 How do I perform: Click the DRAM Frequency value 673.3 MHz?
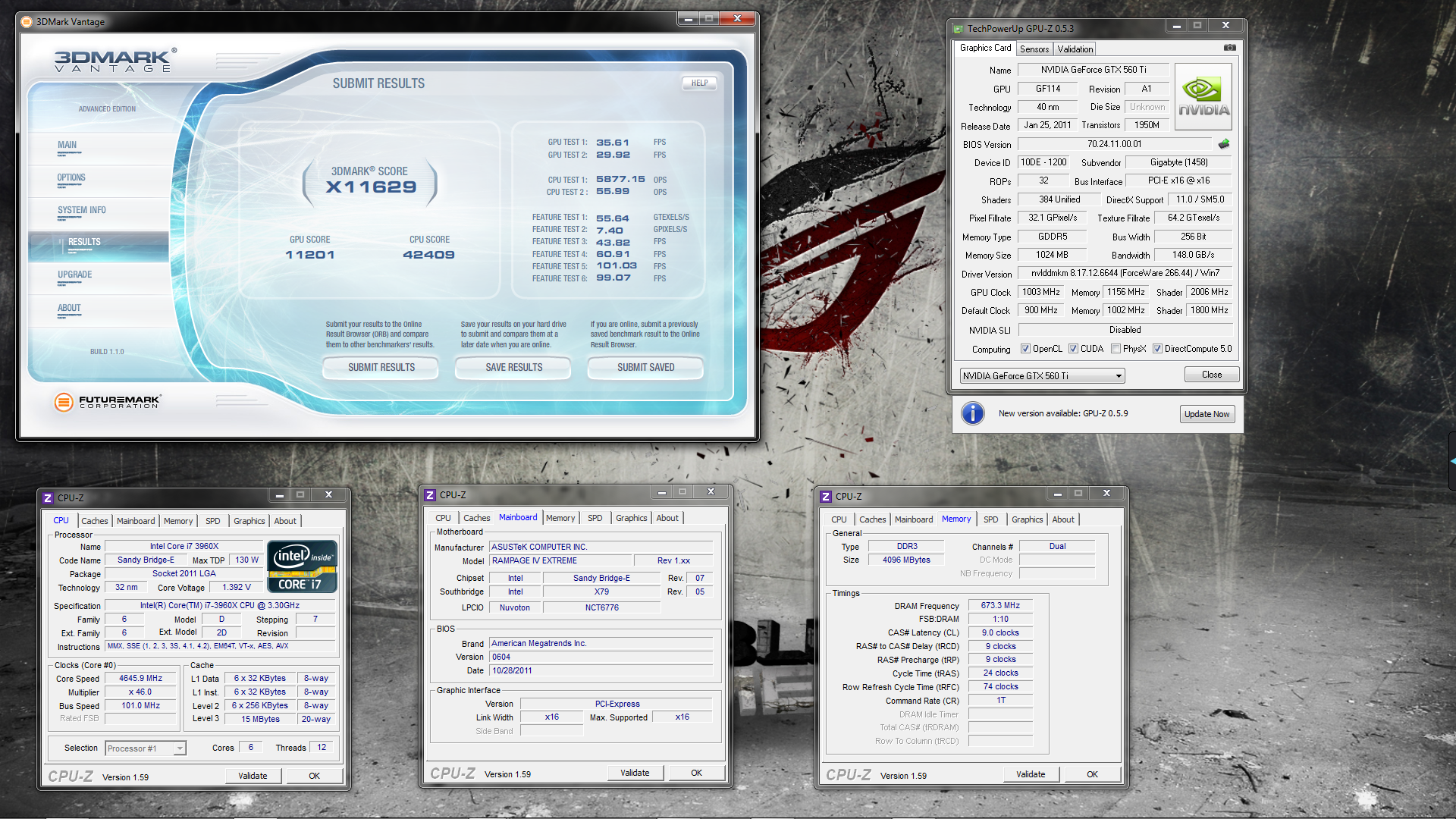click(x=1000, y=606)
